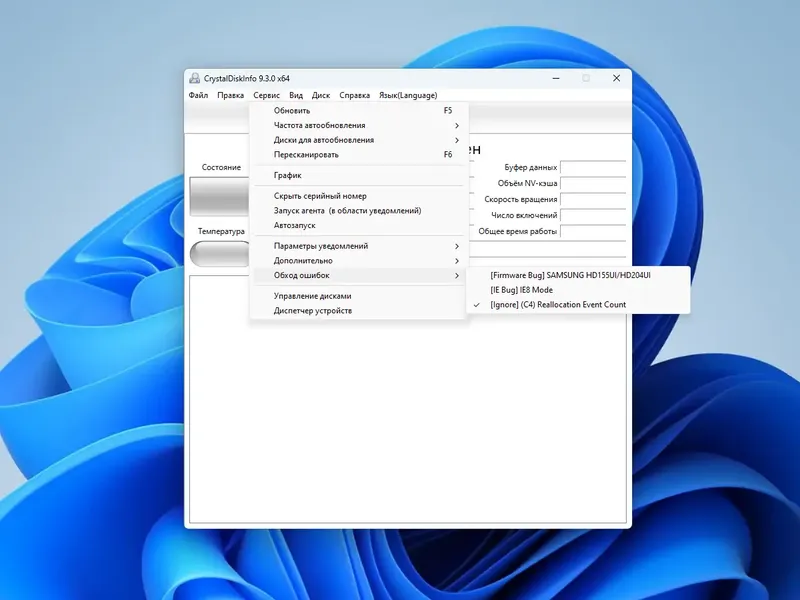Image resolution: width=800 pixels, height=600 pixels.
Task: Click the health status button under Состояние
Action: click(220, 196)
